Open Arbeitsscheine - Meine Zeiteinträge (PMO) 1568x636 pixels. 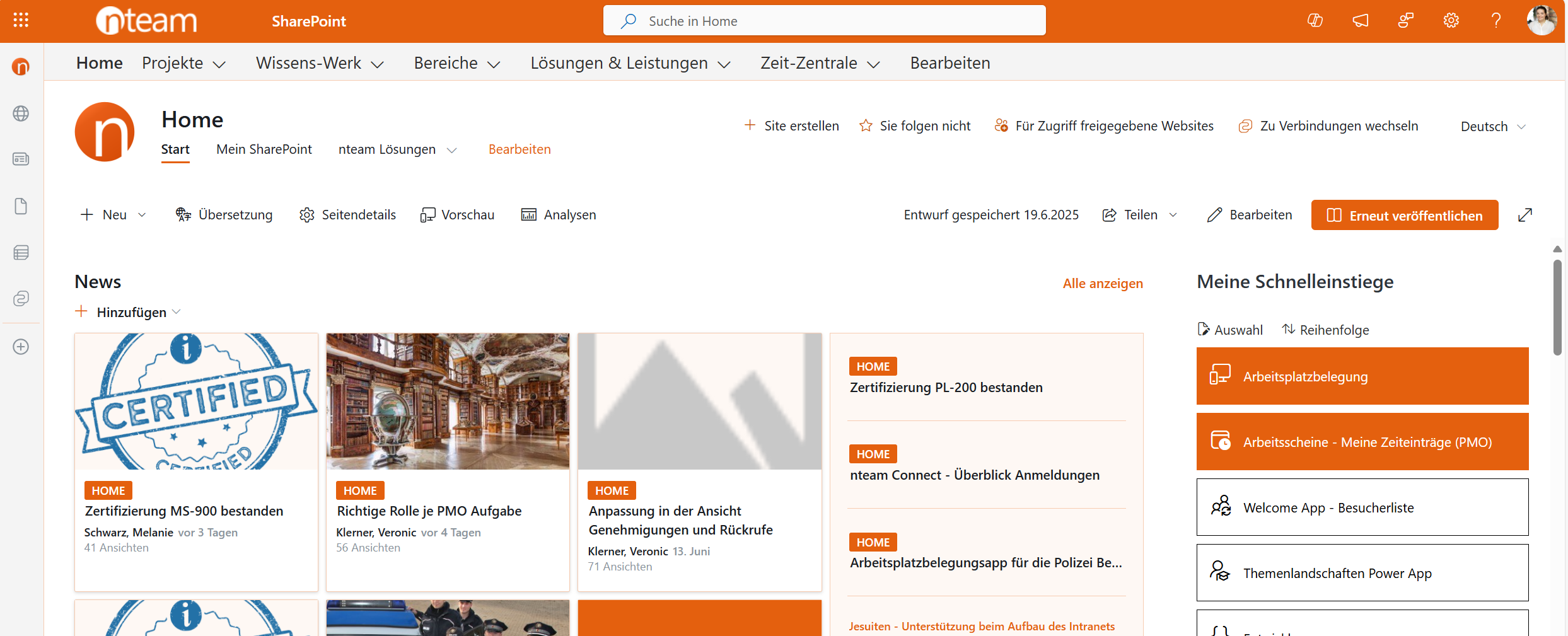pos(1362,442)
